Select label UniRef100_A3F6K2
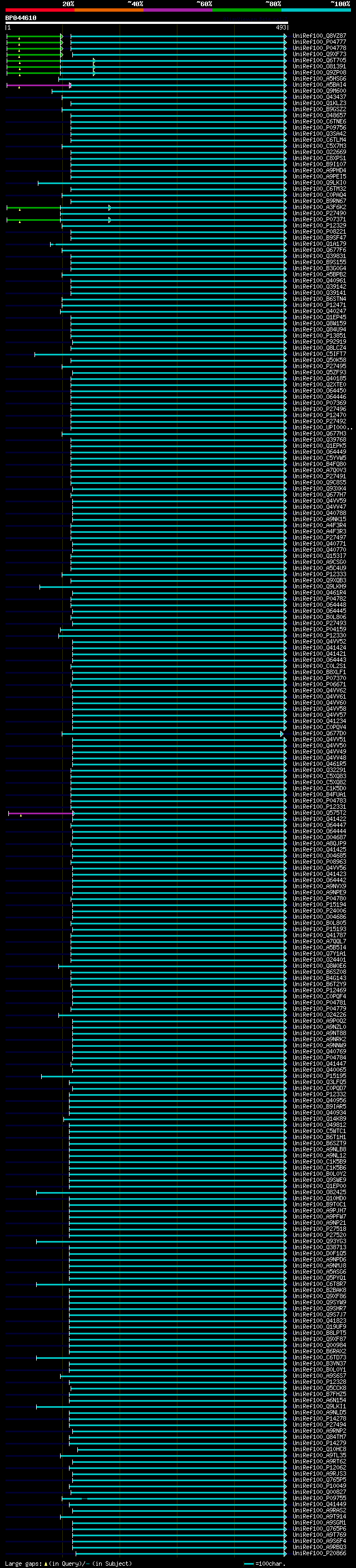Screen dimensions: 356x1568 click(319, 207)
